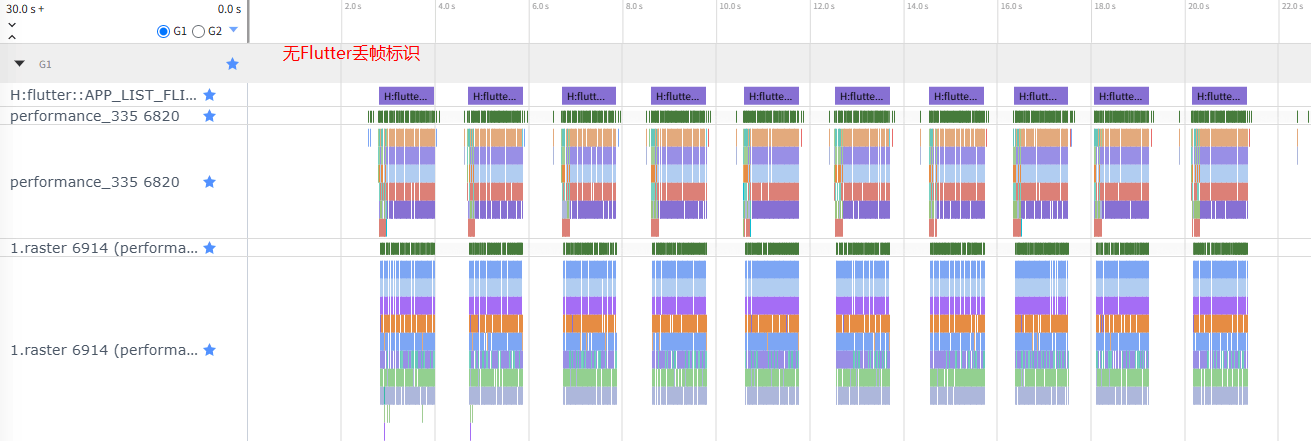Click the 2.0 s timeline mark

click(x=352, y=6)
